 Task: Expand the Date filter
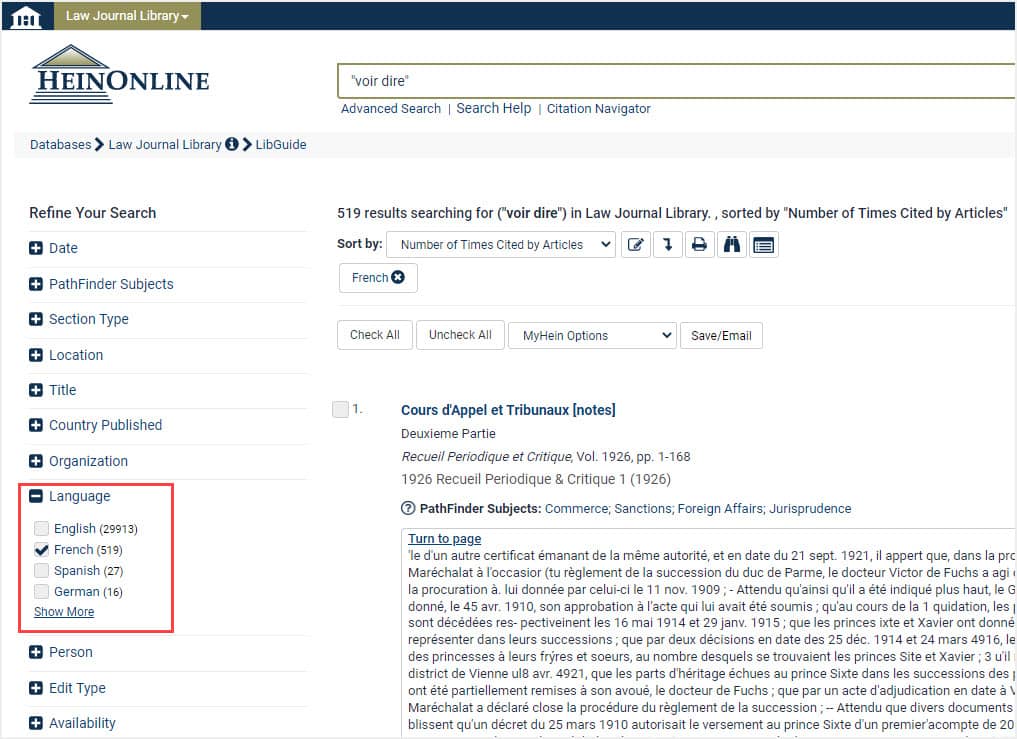click(x=36, y=248)
